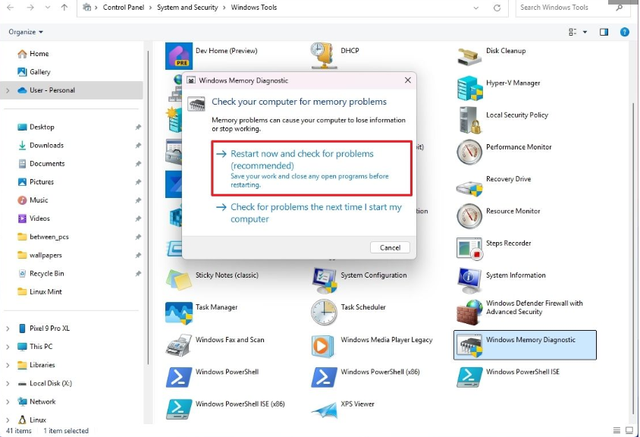
Task: Open Music in the navigation pane
Action: (x=38, y=200)
